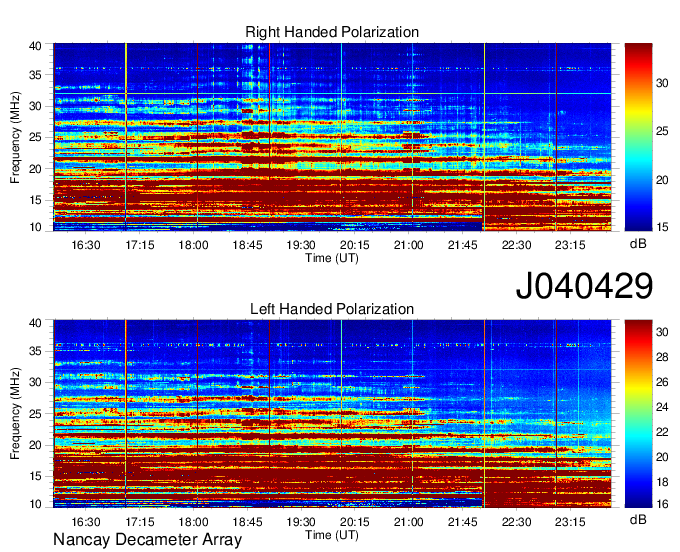Click the 20:15 tick on bottom time axis

[x=355, y=522]
